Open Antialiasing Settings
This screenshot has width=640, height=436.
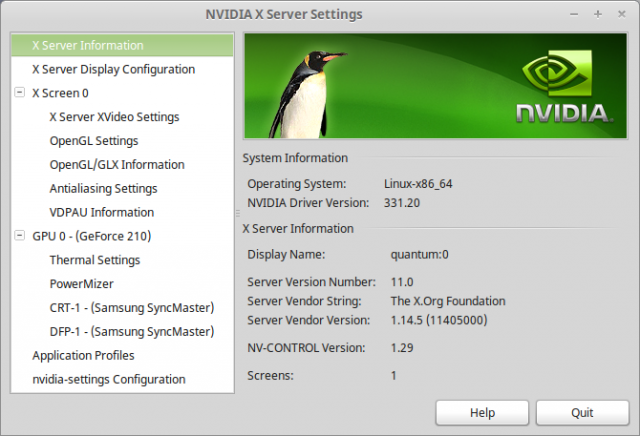click(x=103, y=188)
